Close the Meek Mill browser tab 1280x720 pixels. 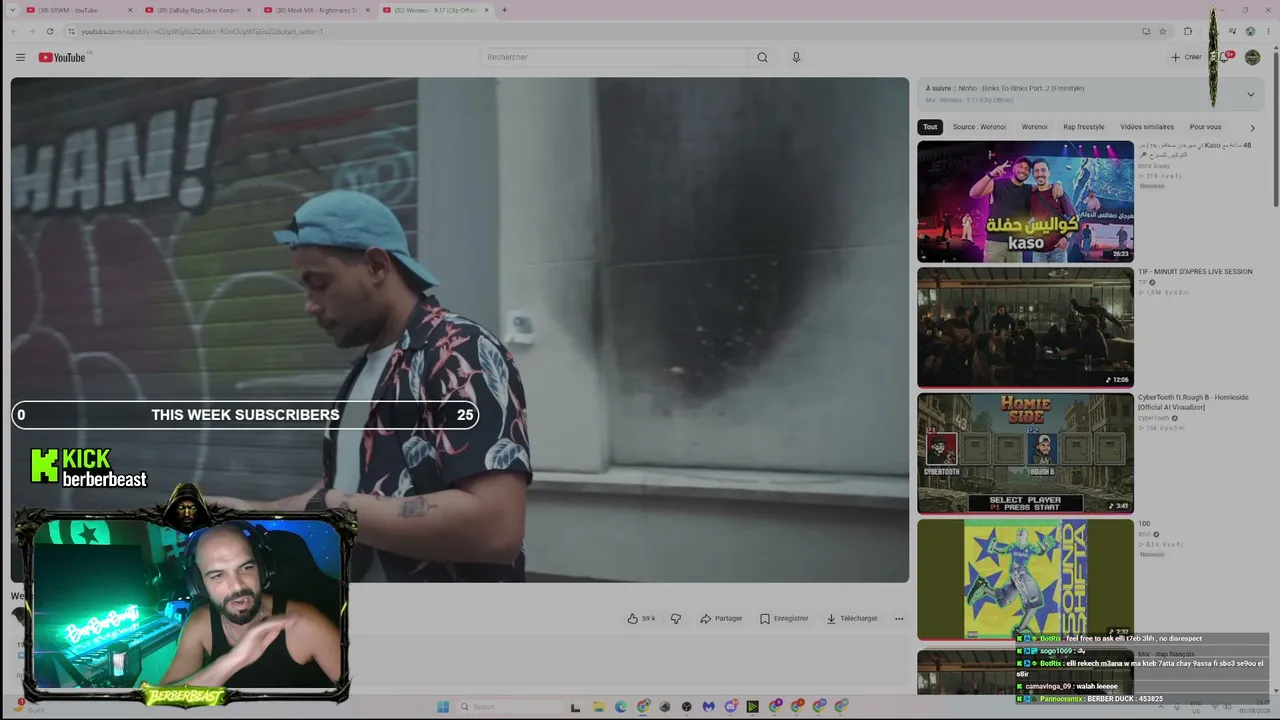coord(367,10)
